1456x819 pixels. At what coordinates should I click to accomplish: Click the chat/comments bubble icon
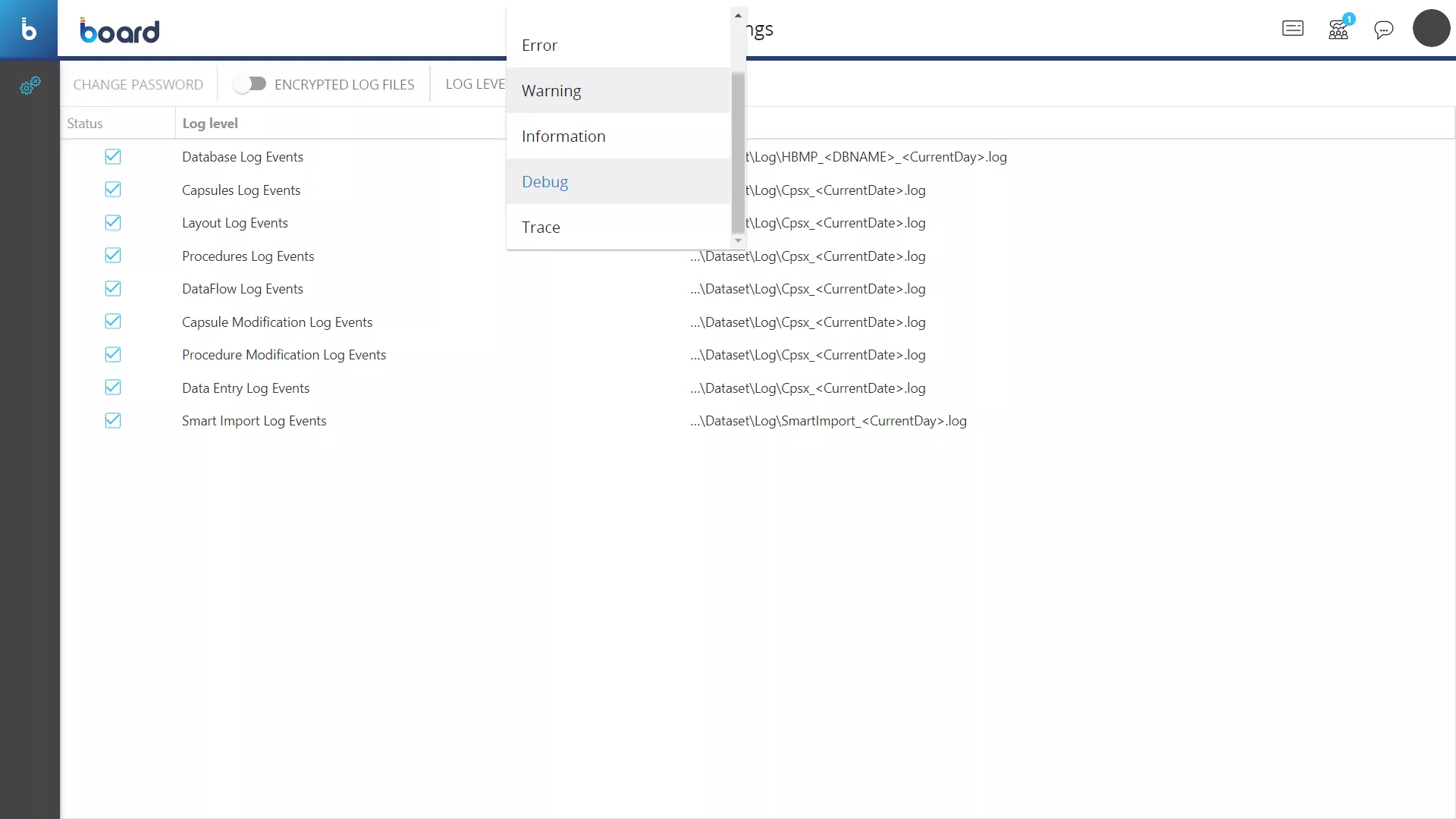tap(1384, 28)
